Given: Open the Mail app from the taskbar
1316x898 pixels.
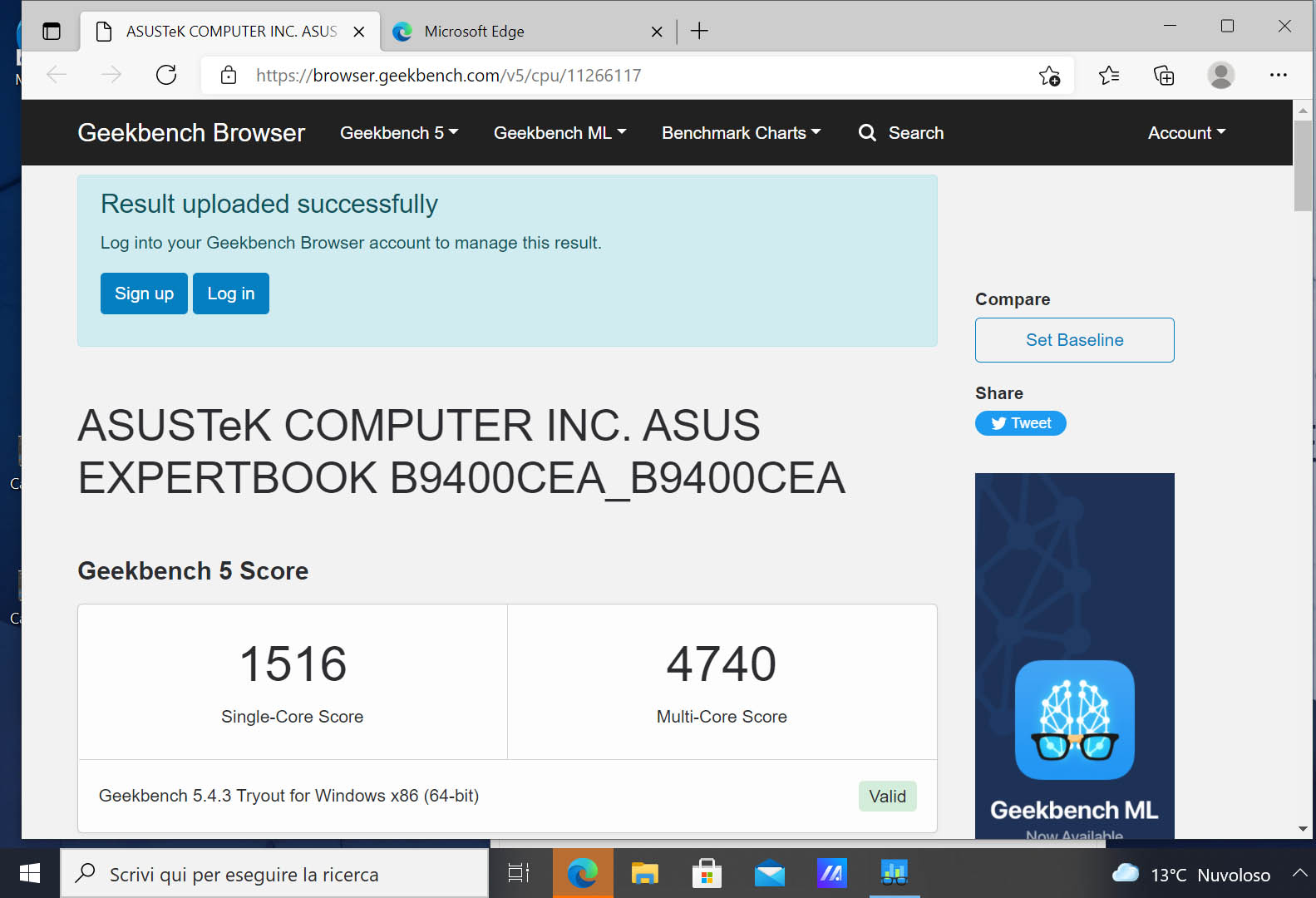Looking at the screenshot, I should point(770,873).
